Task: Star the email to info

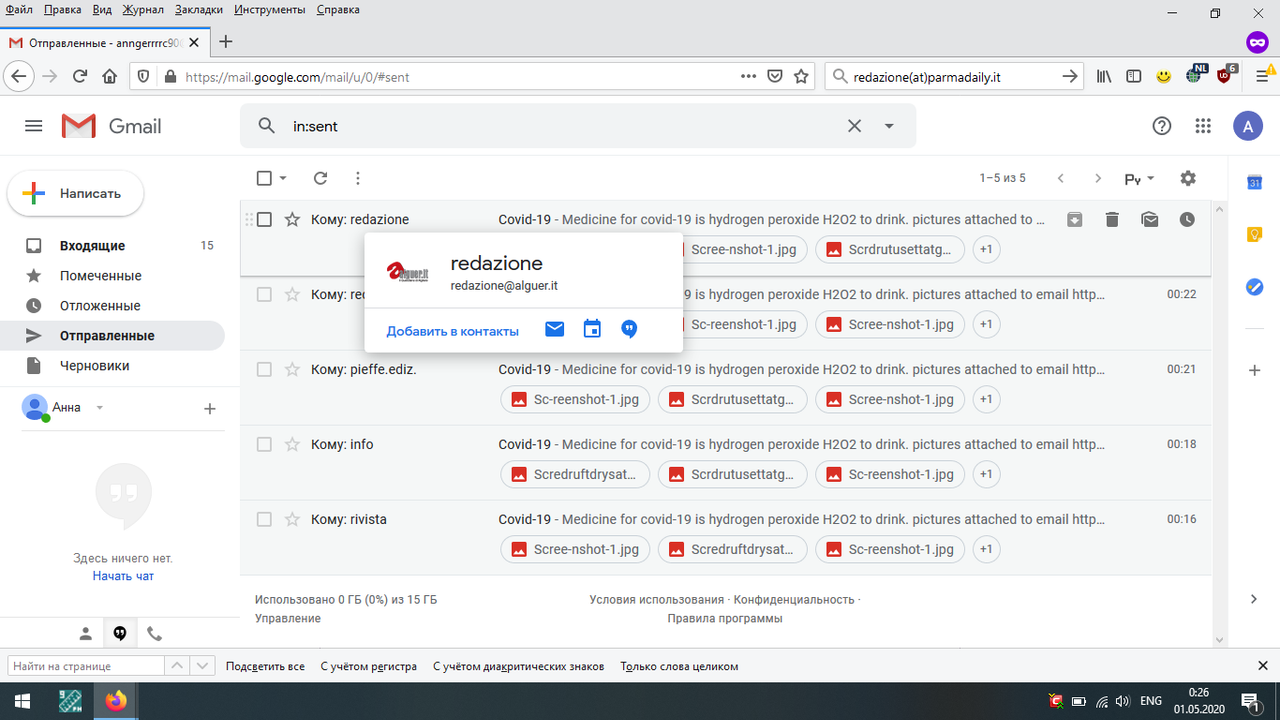Action: tap(292, 444)
